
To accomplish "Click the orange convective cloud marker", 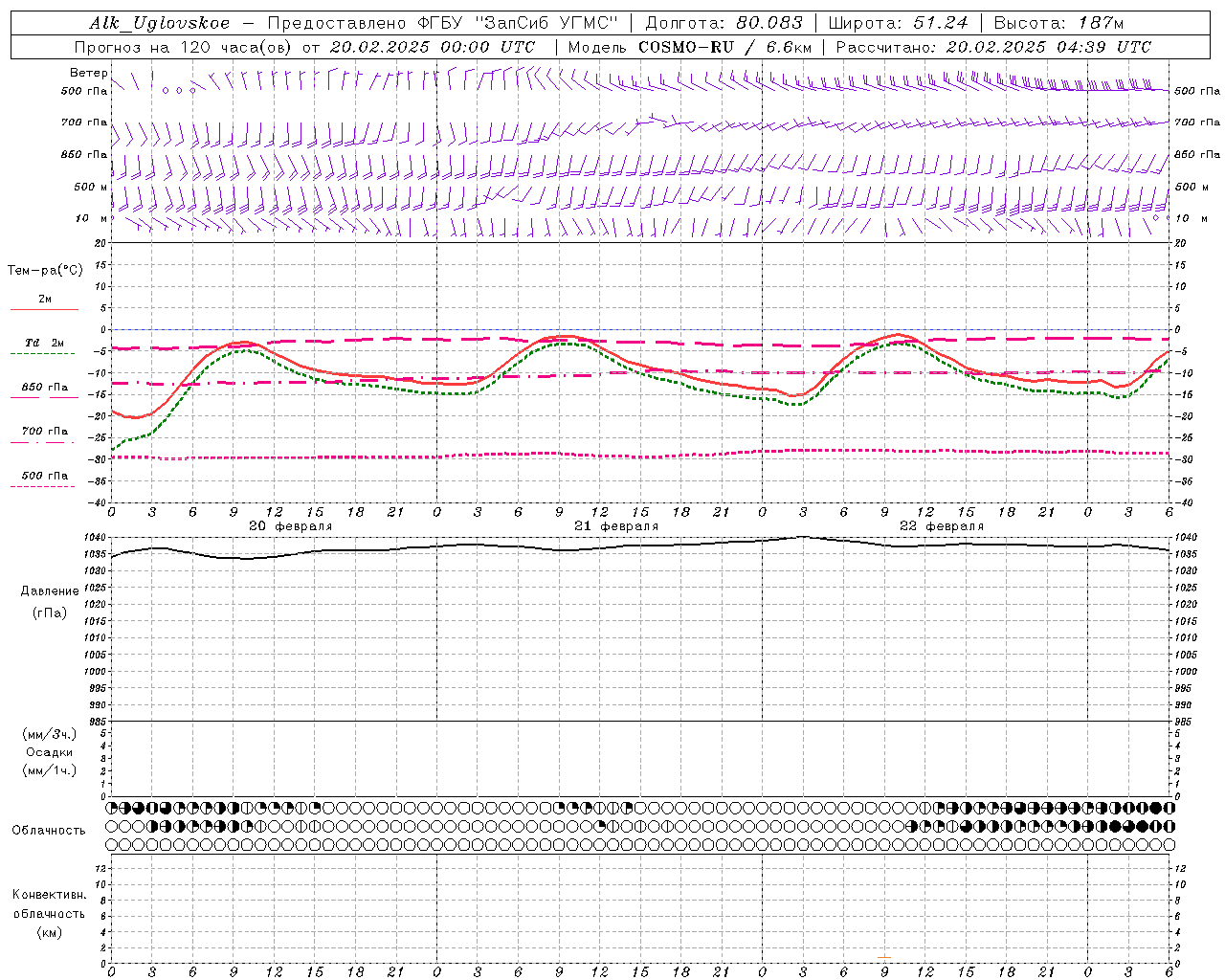I will click(884, 957).
